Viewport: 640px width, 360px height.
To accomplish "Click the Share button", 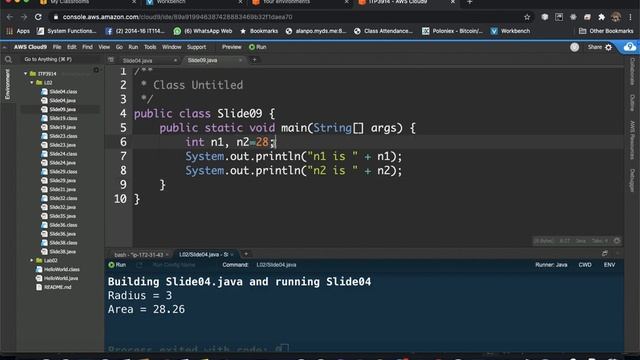I will pos(595,47).
